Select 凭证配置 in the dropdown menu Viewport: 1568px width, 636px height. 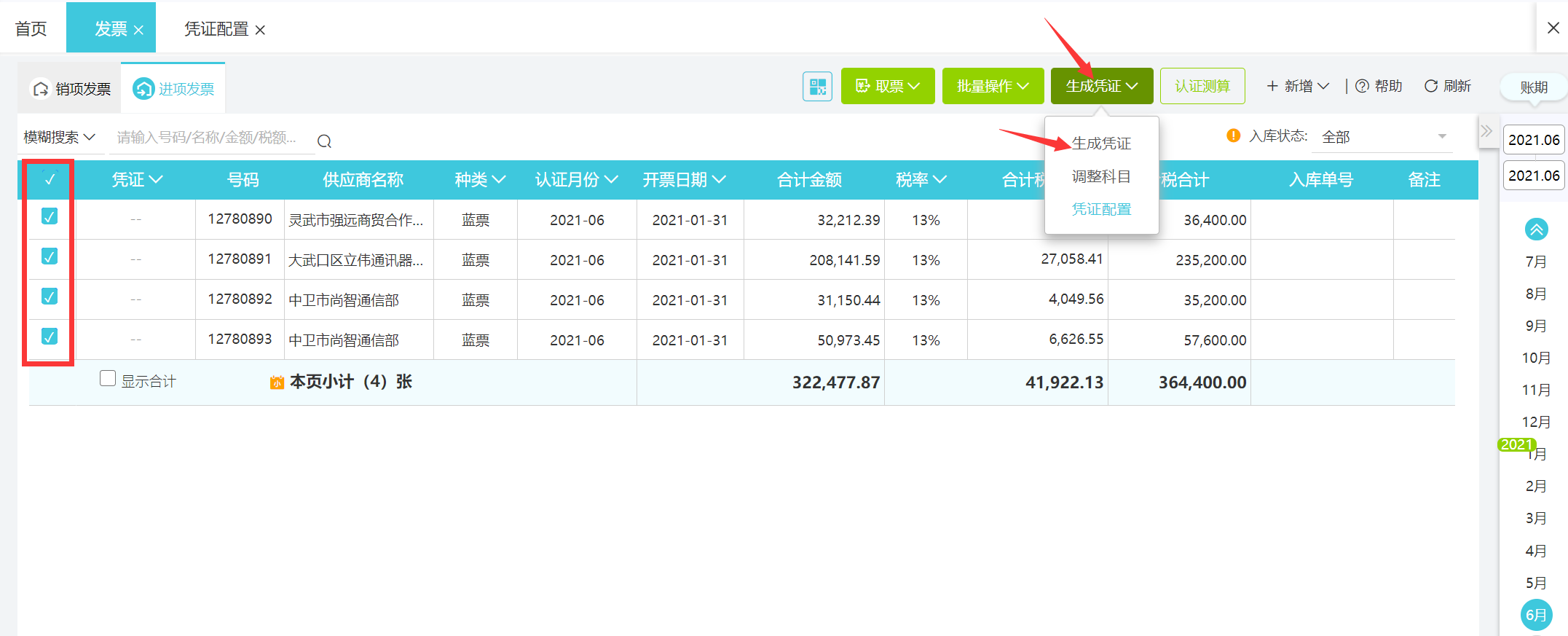[1101, 209]
